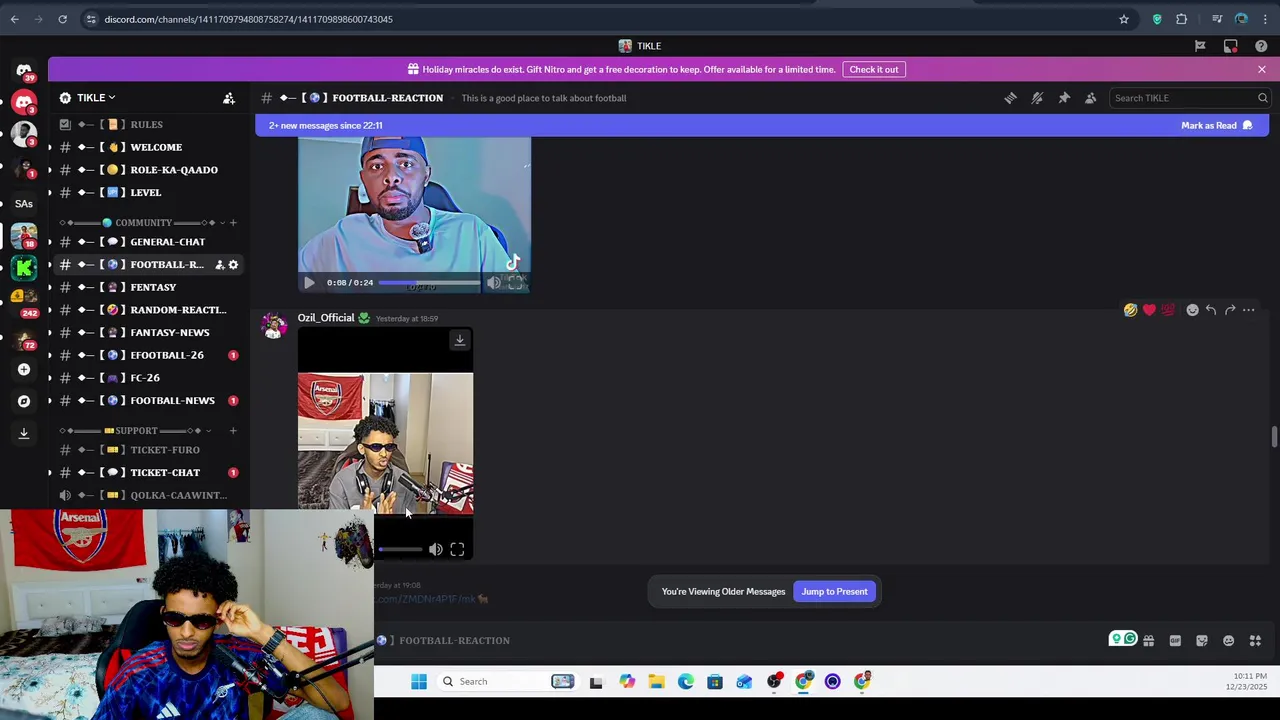Screen dimensions: 1280x720
Task: Open File Explorer from the taskbar
Action: pyautogui.click(x=656, y=682)
